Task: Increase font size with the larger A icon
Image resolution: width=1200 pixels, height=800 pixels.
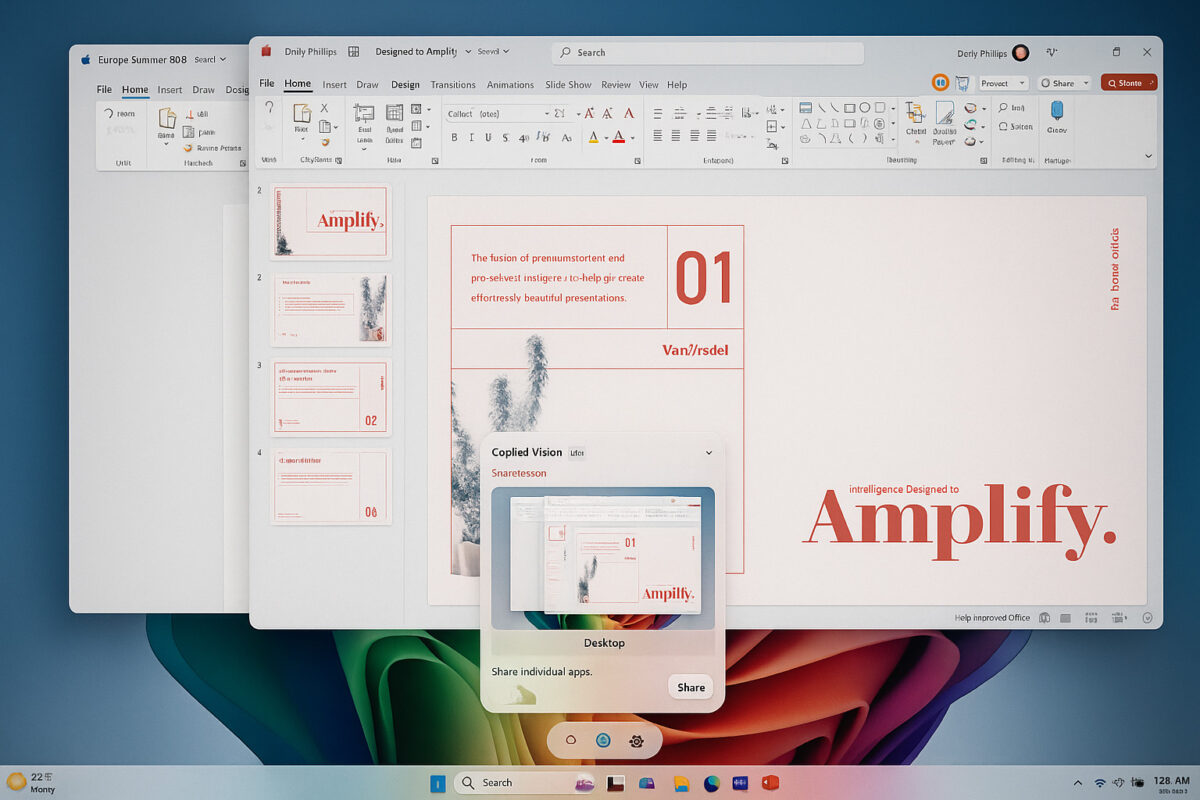Action: click(590, 113)
